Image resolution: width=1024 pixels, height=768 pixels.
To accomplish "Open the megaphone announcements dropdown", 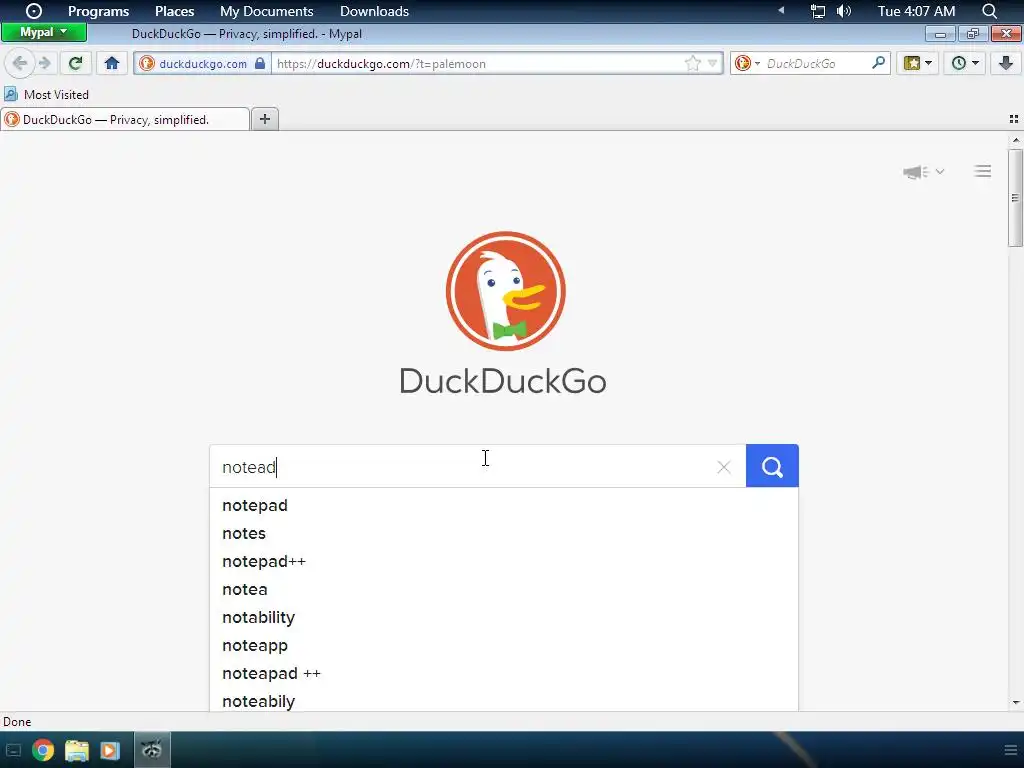I will 923,172.
